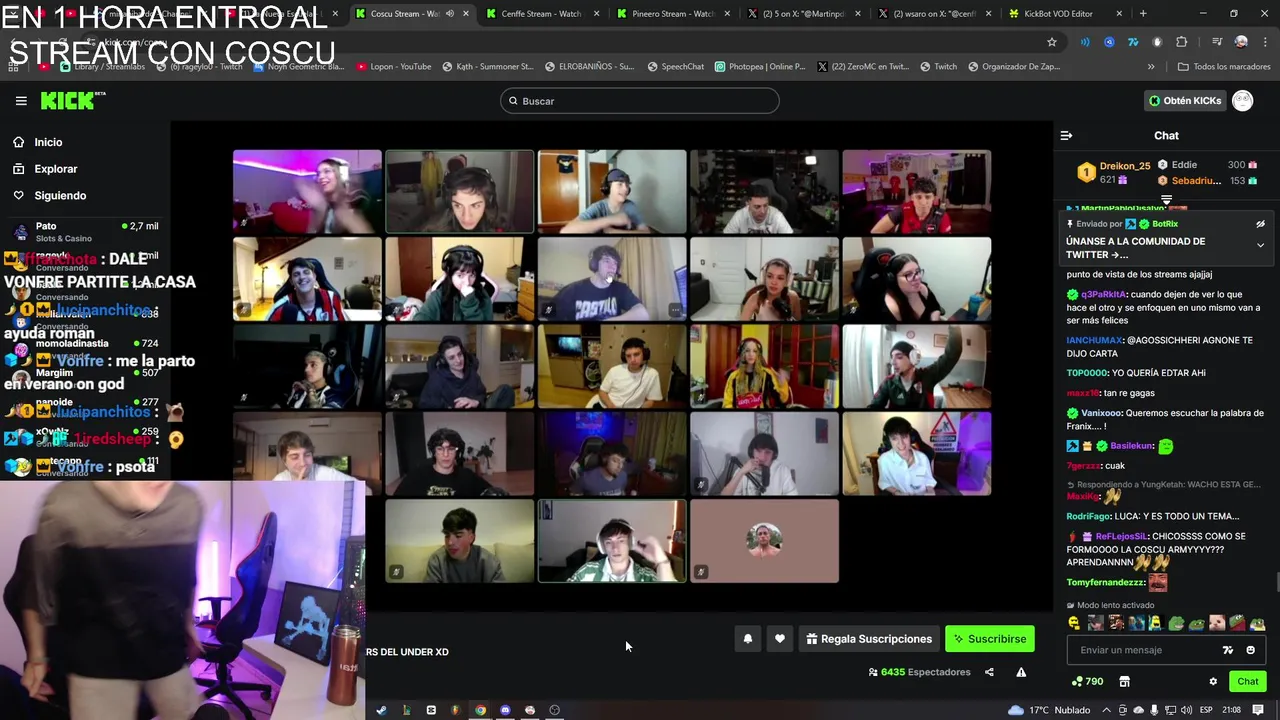Click the 6435 Espectadores viewer count
Image resolution: width=1280 pixels, height=720 pixels.
[x=919, y=672]
